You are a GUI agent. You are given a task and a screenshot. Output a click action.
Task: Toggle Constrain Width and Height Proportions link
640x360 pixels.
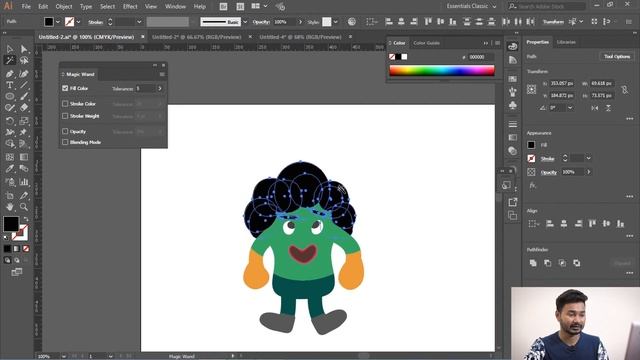pyautogui.click(x=624, y=89)
